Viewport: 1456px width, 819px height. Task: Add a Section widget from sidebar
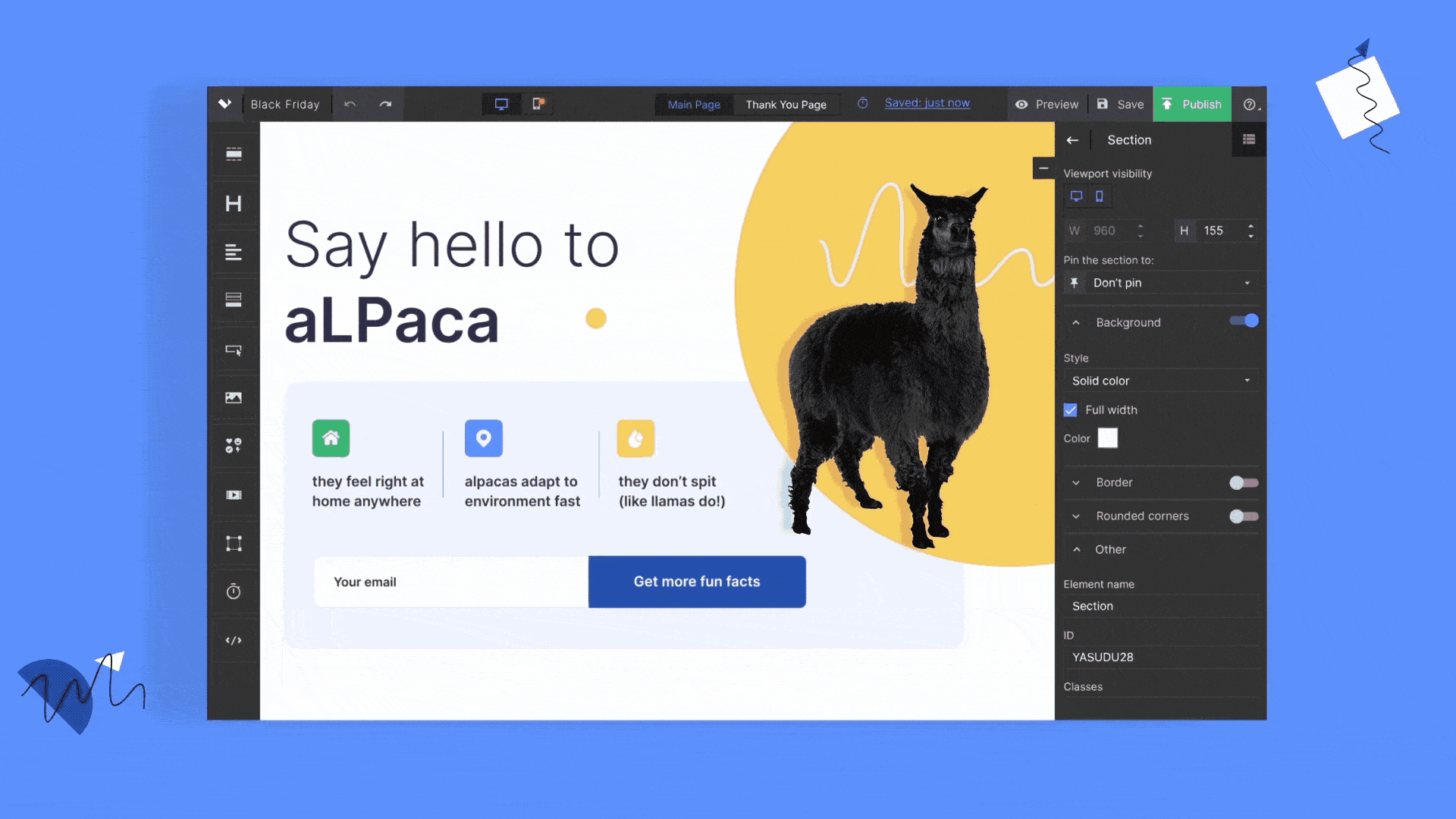click(234, 154)
